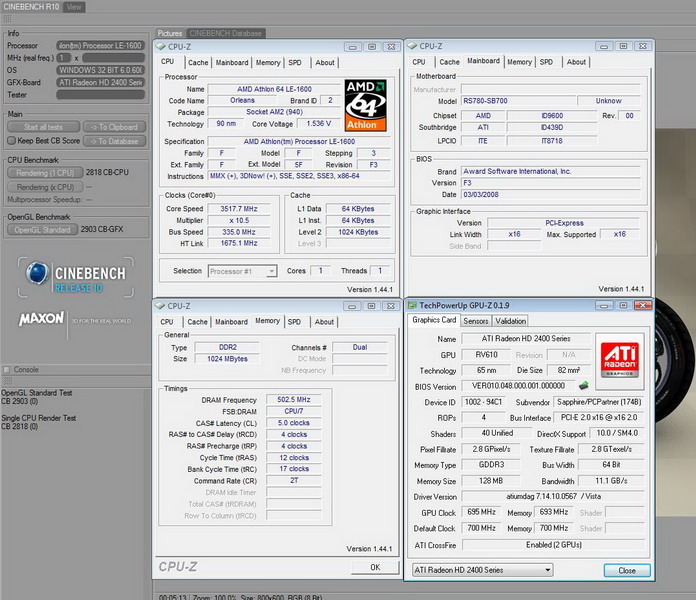696x600 pixels.
Task: Switch to the CINEBENCH Database tab
Action: (x=225, y=33)
